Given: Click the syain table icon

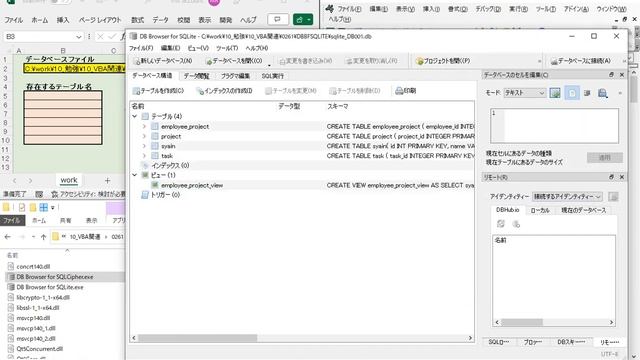Looking at the screenshot, I should (155, 146).
